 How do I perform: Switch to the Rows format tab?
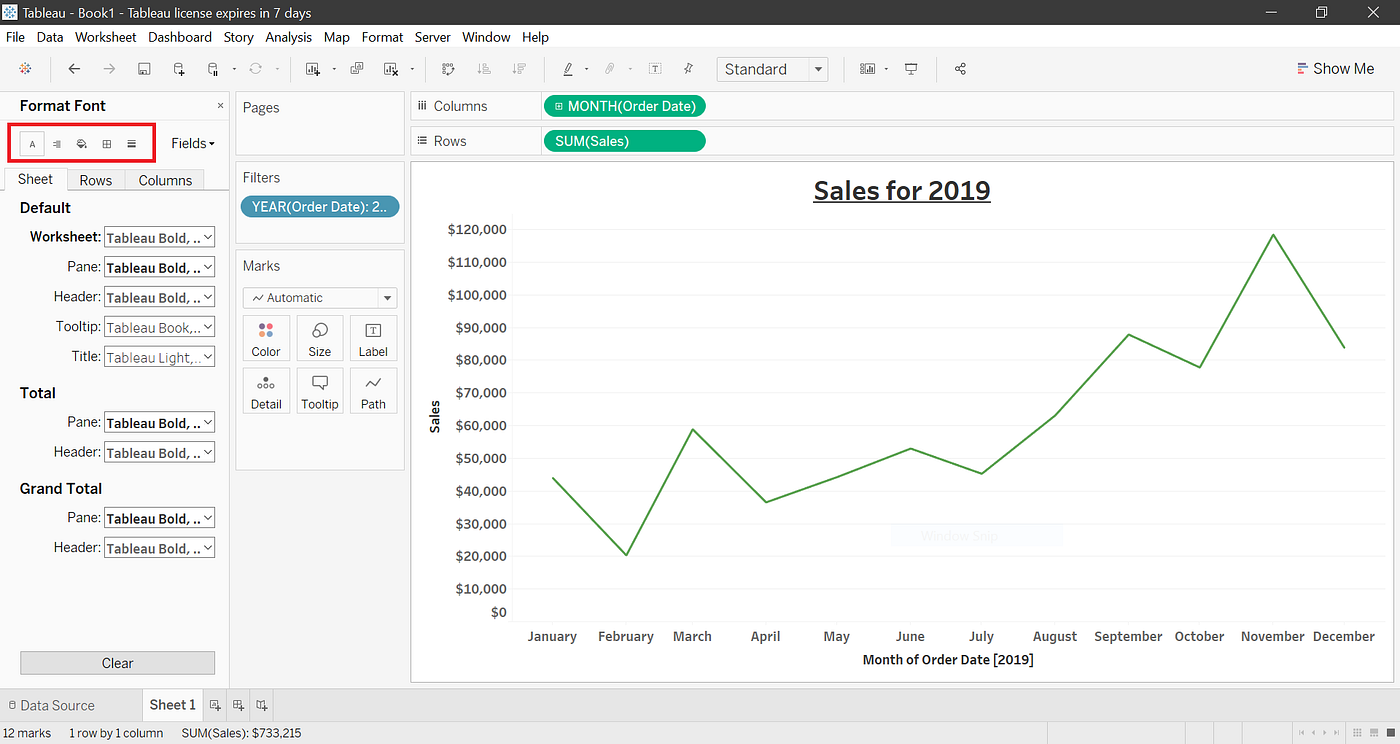(96, 180)
